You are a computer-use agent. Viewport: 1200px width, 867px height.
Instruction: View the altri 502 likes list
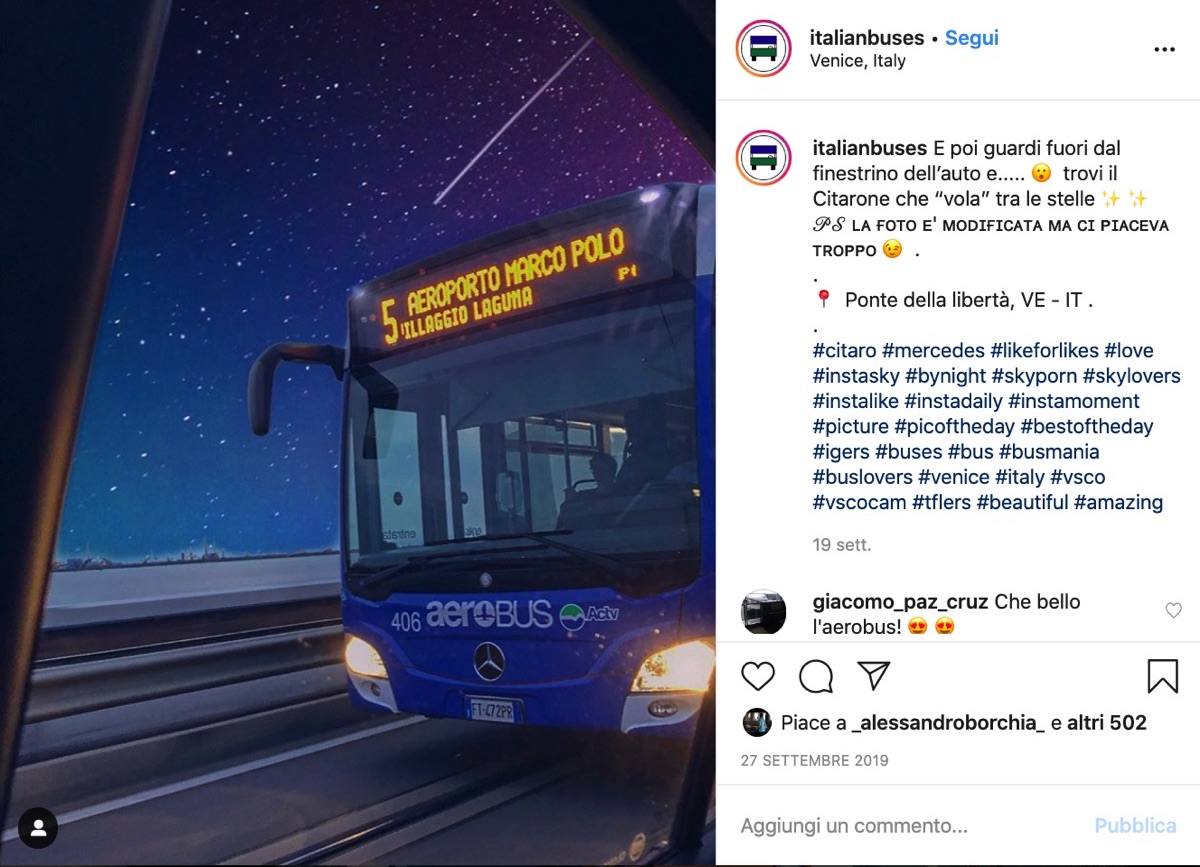click(1107, 722)
